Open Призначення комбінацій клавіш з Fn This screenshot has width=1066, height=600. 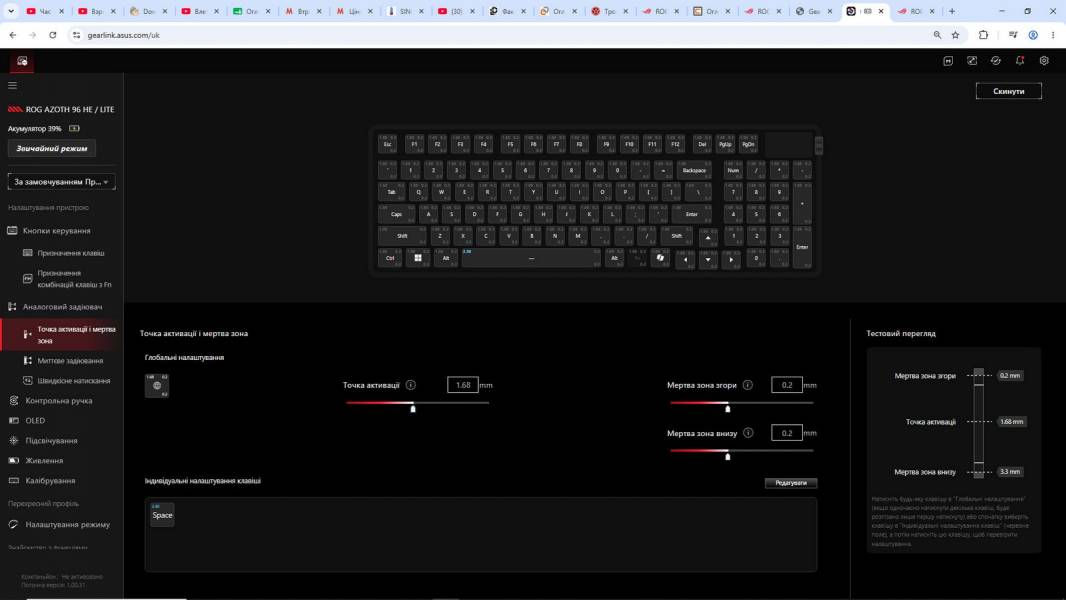[73, 279]
